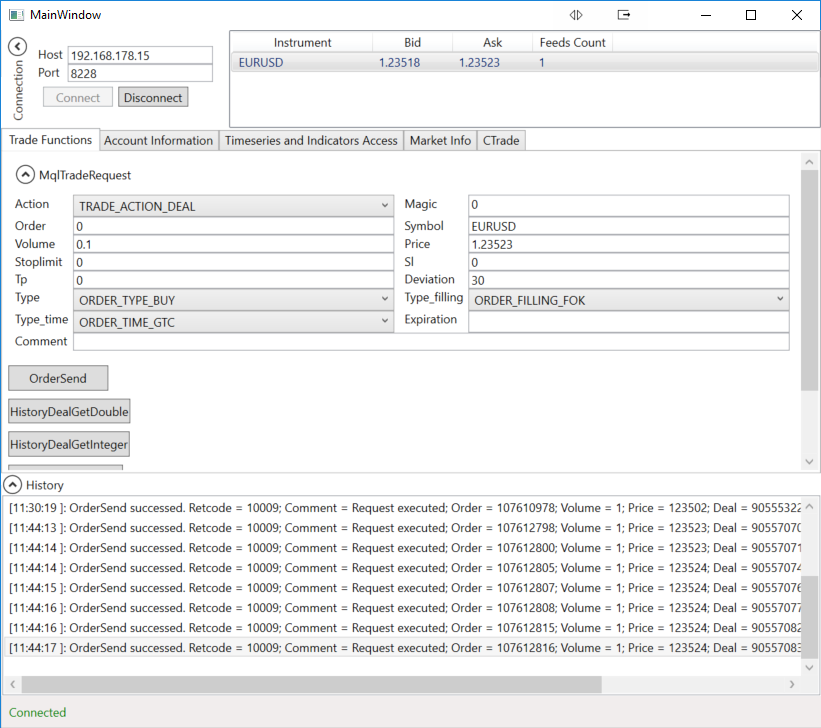
Task: Focus the Order input field
Action: [234, 226]
